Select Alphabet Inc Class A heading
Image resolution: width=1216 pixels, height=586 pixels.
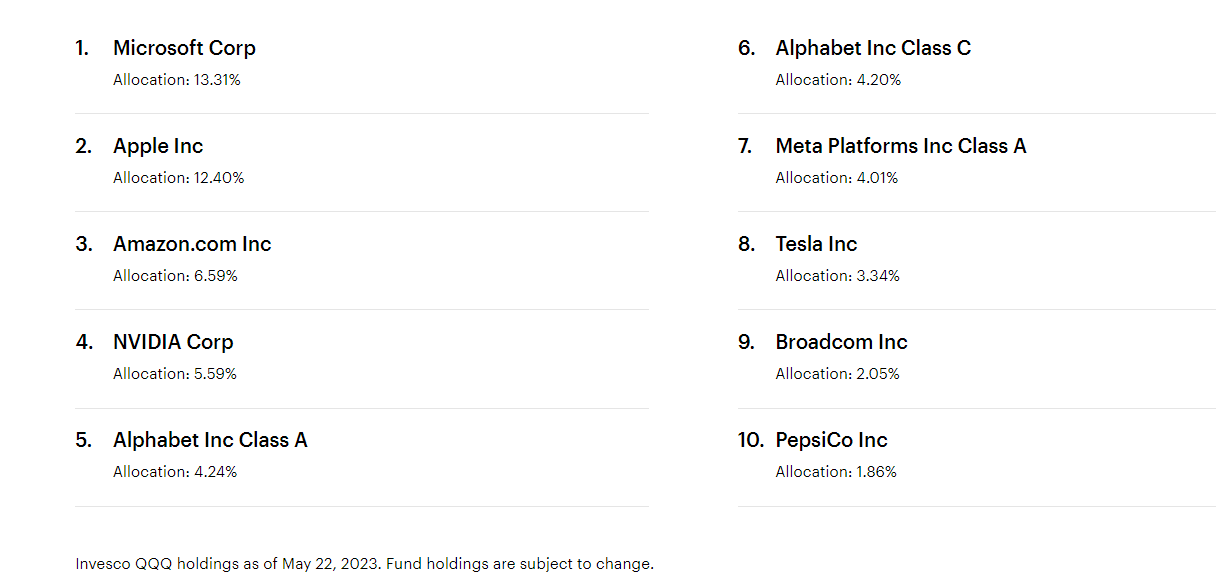pos(210,440)
